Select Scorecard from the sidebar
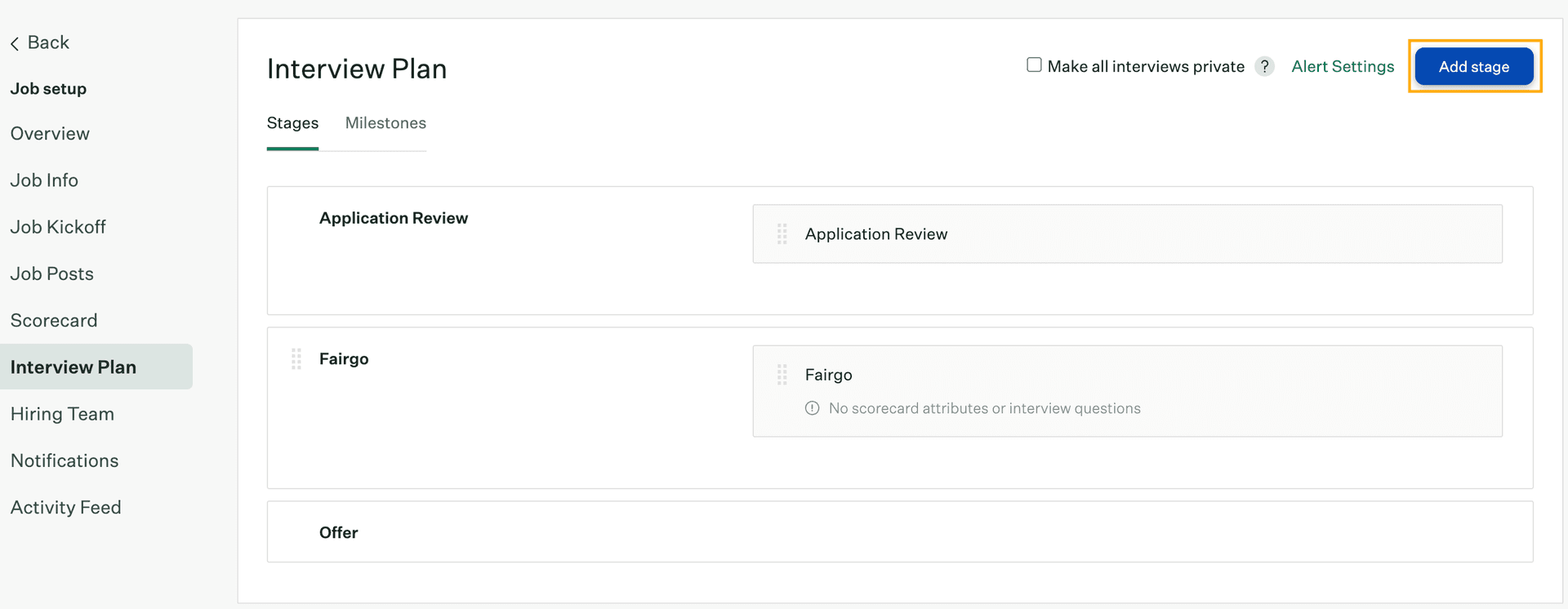 (x=54, y=321)
